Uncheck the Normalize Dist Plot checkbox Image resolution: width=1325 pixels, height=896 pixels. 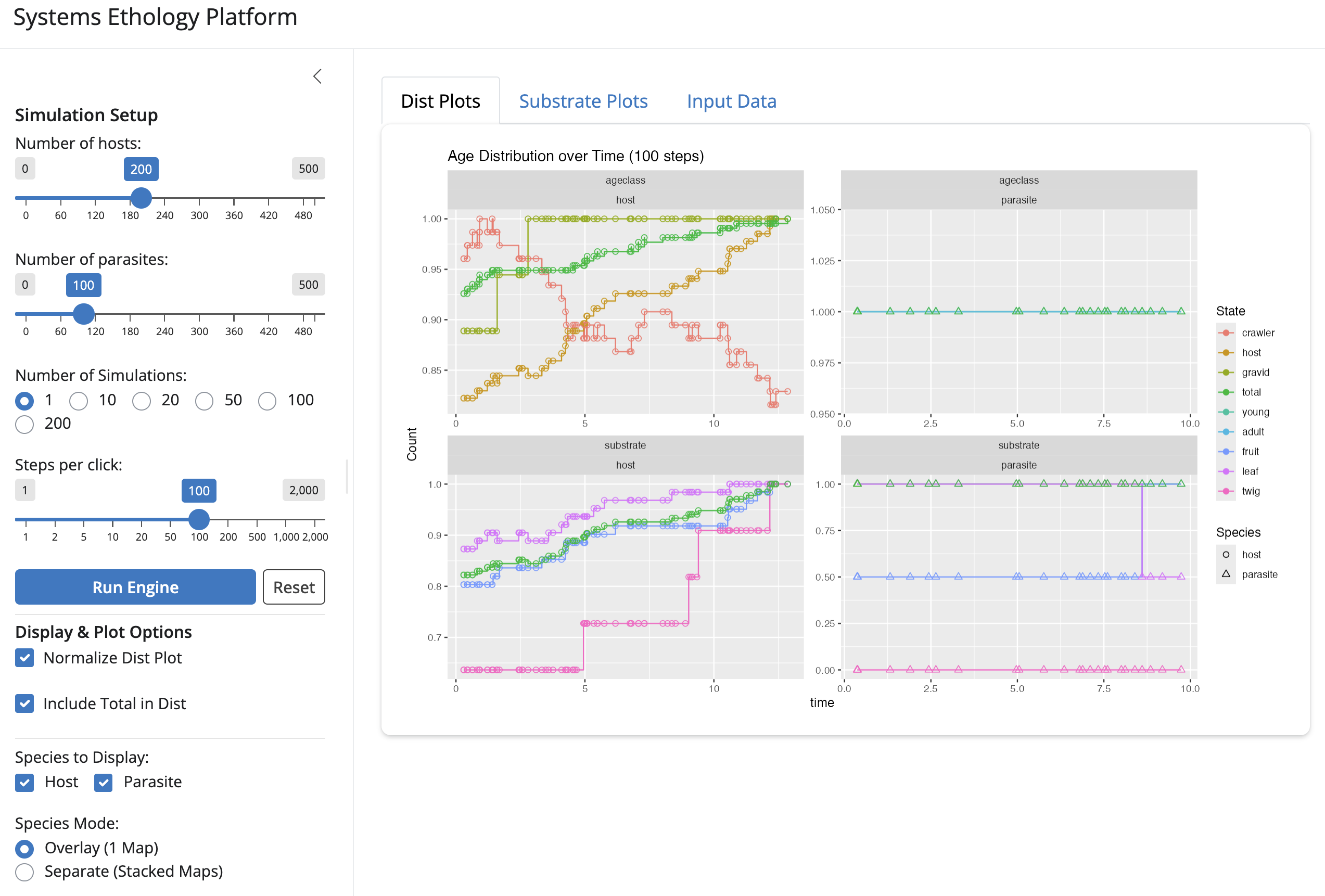(24, 658)
